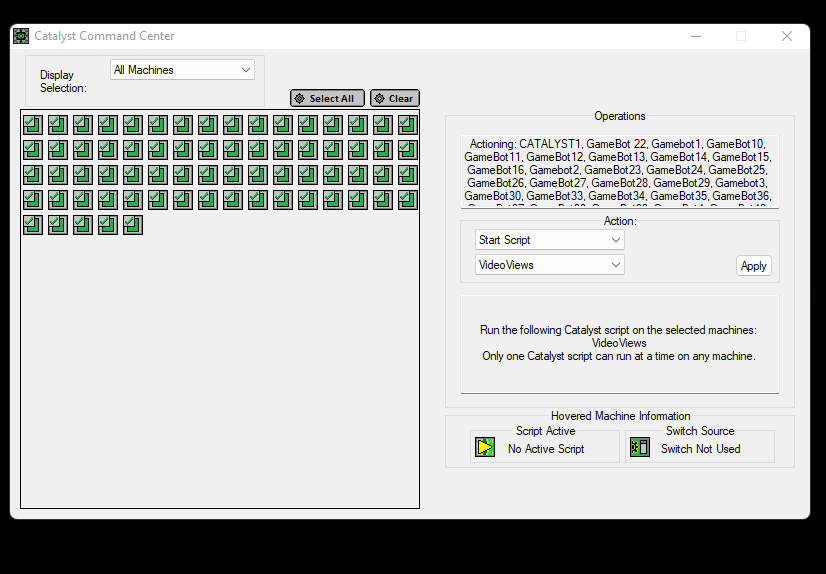
Task: Expand the Start Script action dropdown
Action: 549,240
